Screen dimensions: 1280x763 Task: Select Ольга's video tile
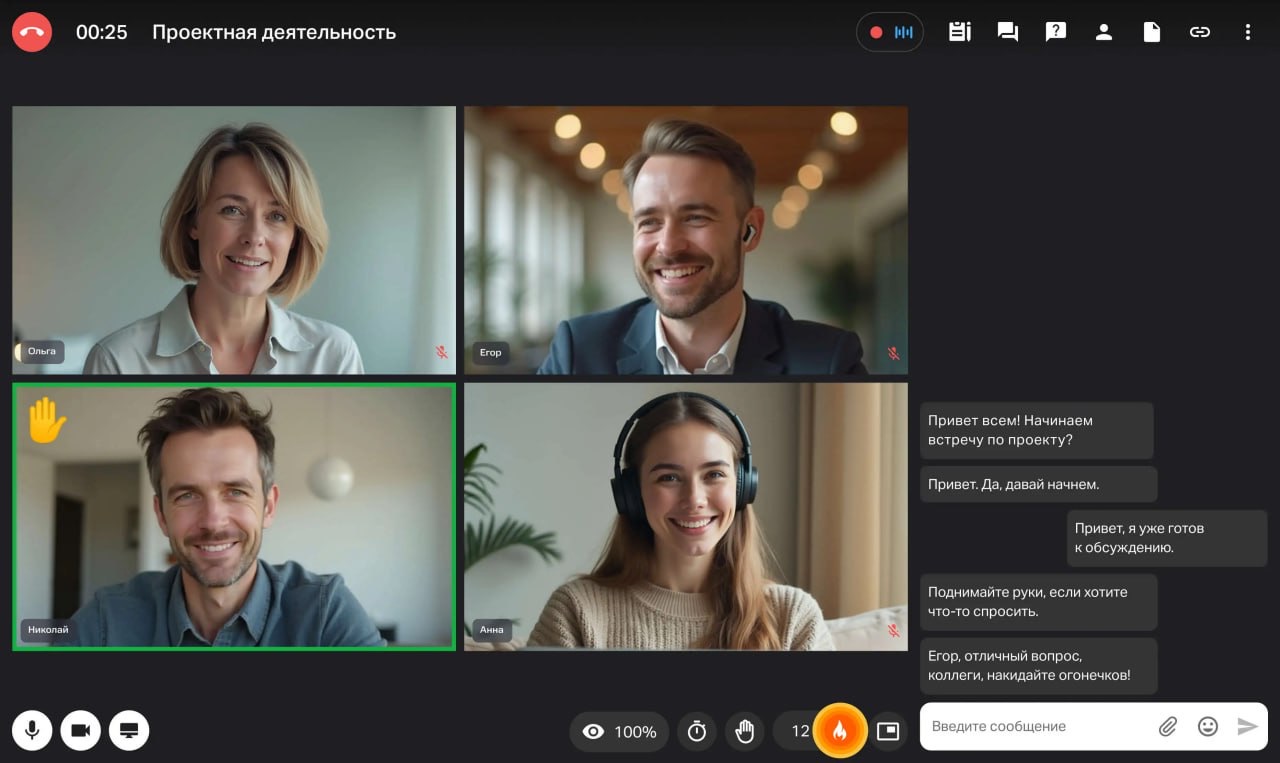point(234,240)
